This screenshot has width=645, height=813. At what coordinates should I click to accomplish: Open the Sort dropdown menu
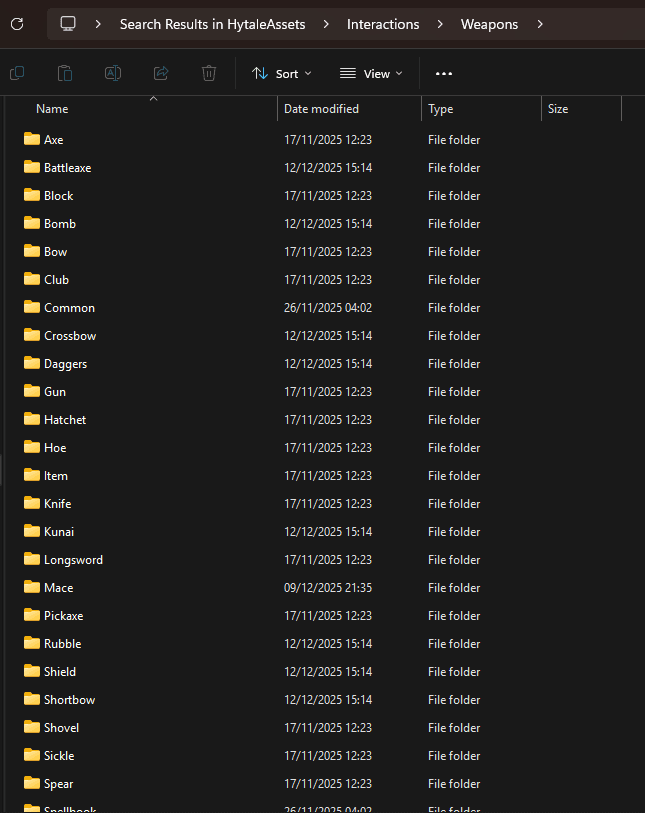(281, 73)
